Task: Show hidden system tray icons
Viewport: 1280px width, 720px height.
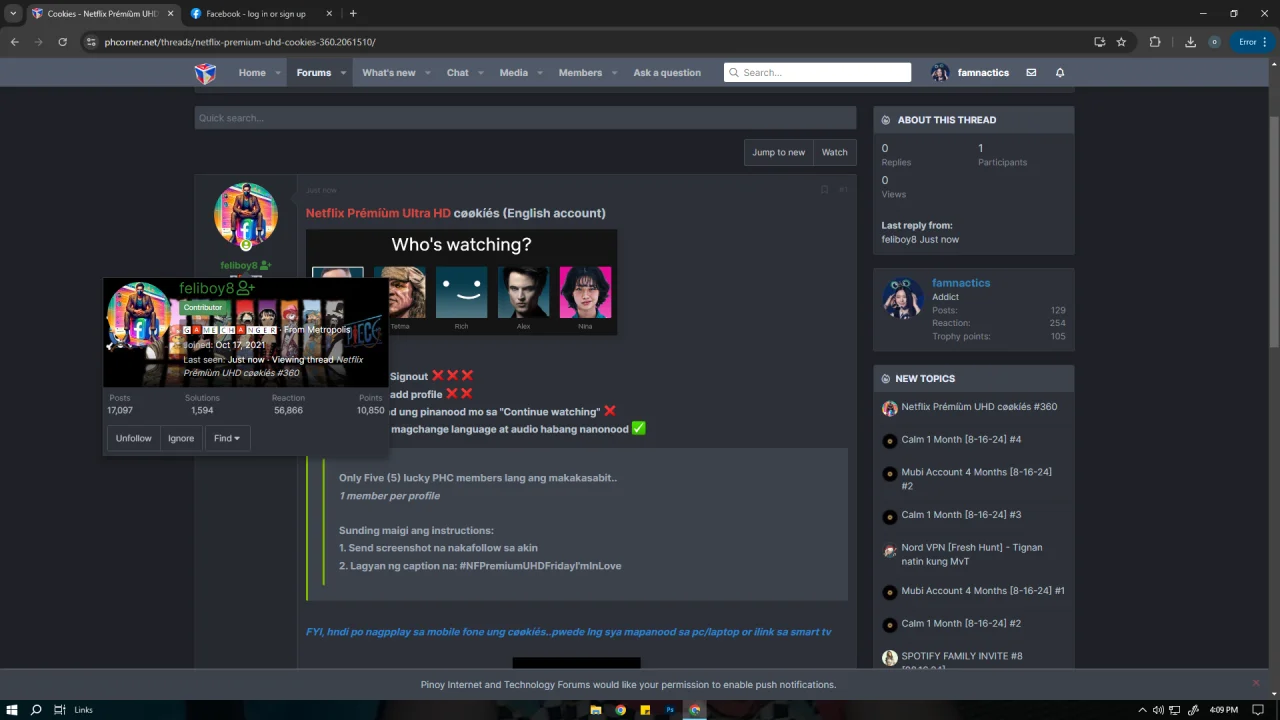Action: point(1141,710)
